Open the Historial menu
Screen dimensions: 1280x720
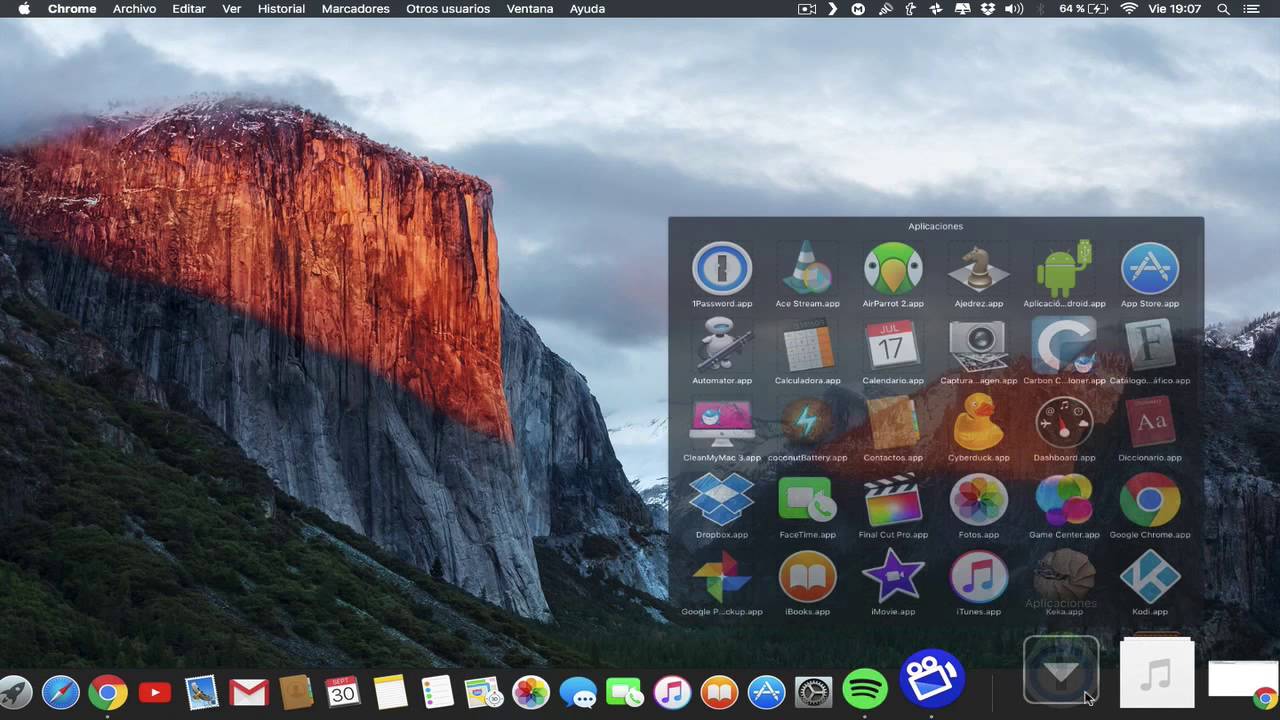click(281, 9)
